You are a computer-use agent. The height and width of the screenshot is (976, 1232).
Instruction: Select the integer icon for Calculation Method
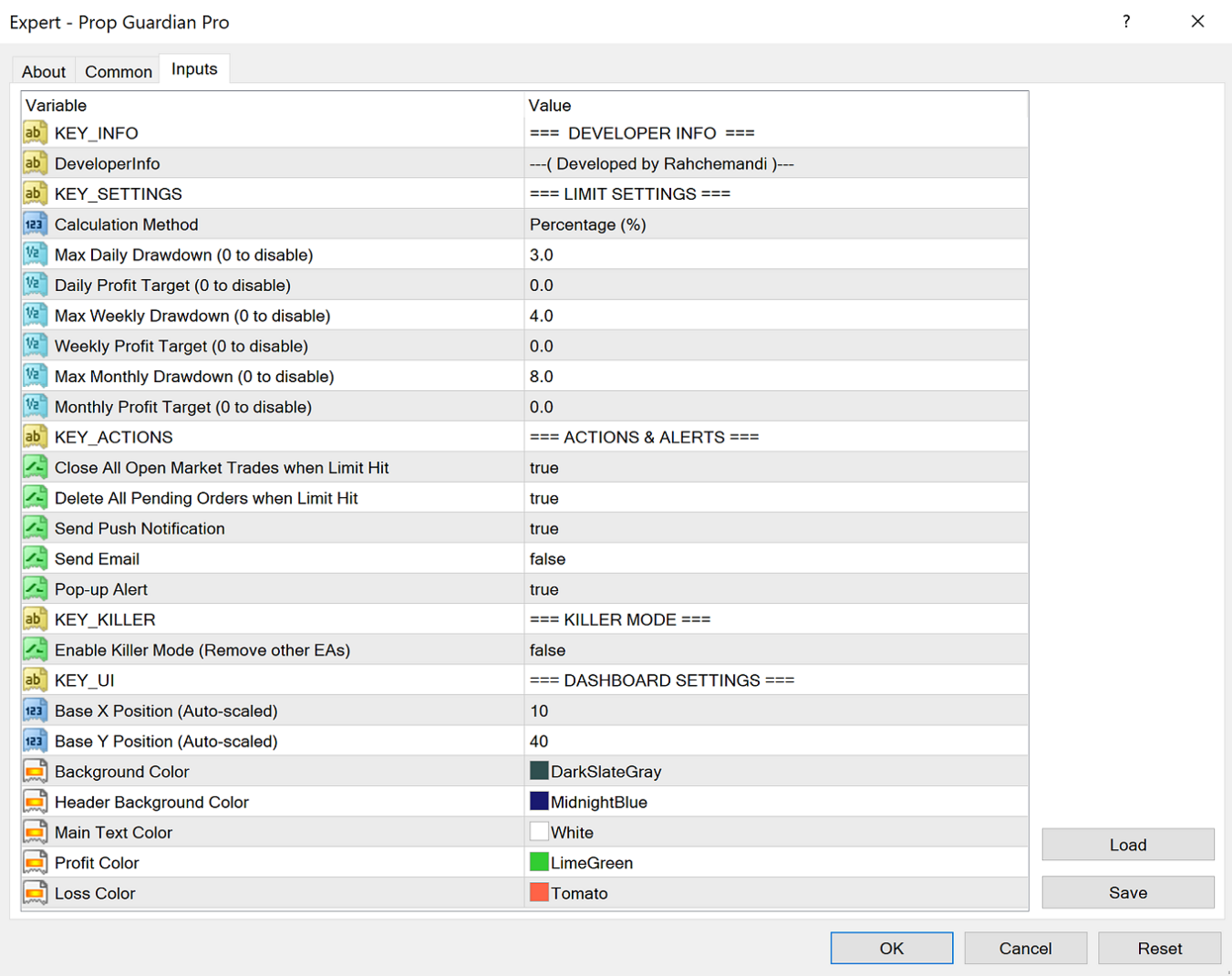35,224
